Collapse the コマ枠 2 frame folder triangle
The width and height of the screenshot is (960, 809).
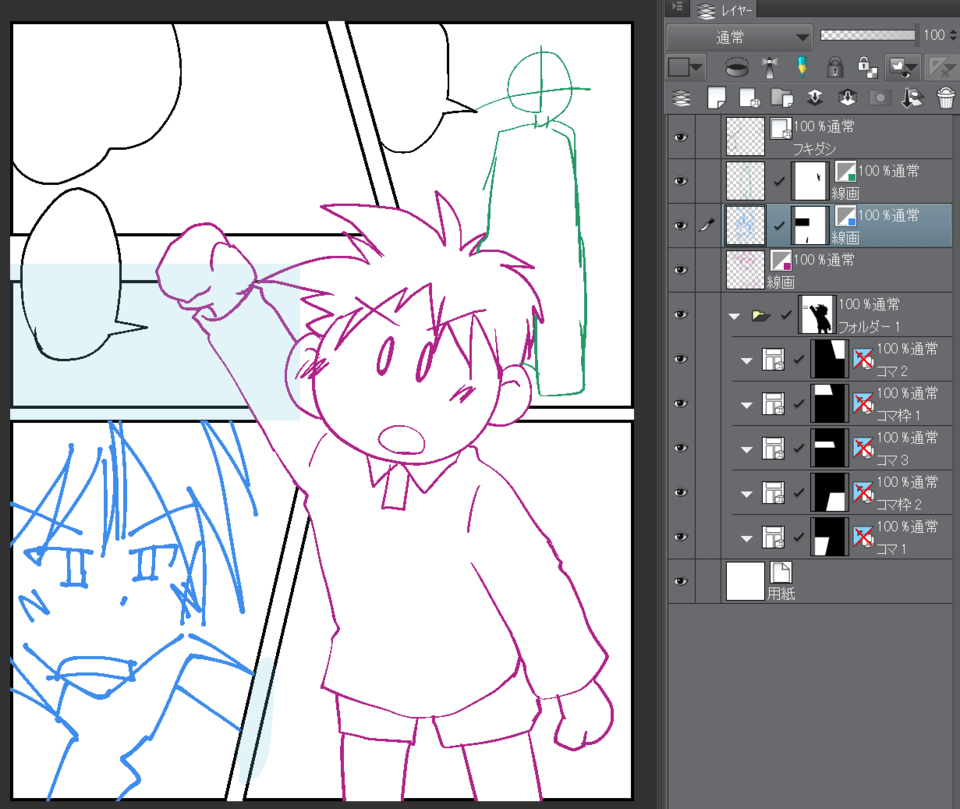(x=746, y=494)
